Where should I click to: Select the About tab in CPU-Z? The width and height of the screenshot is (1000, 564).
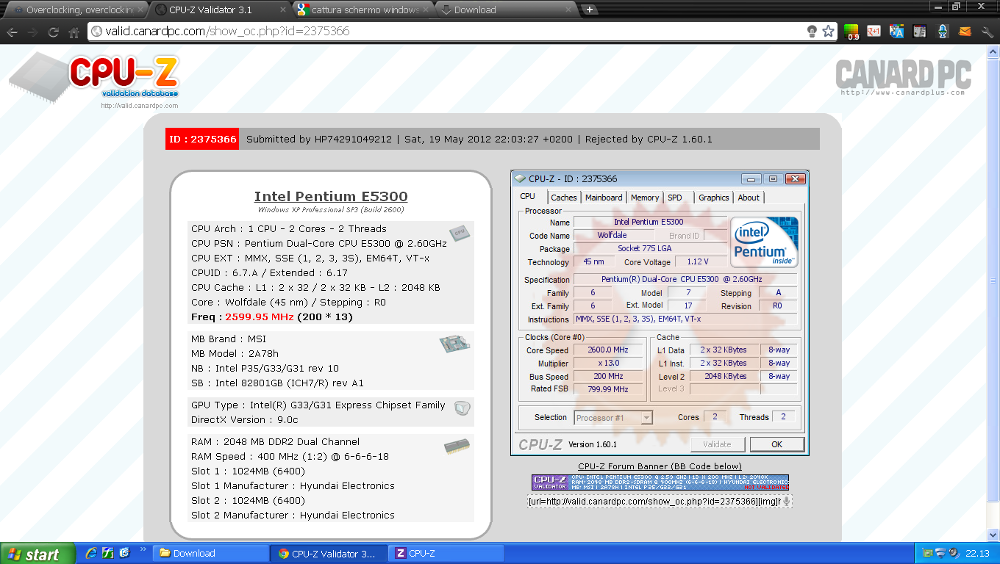pos(748,198)
